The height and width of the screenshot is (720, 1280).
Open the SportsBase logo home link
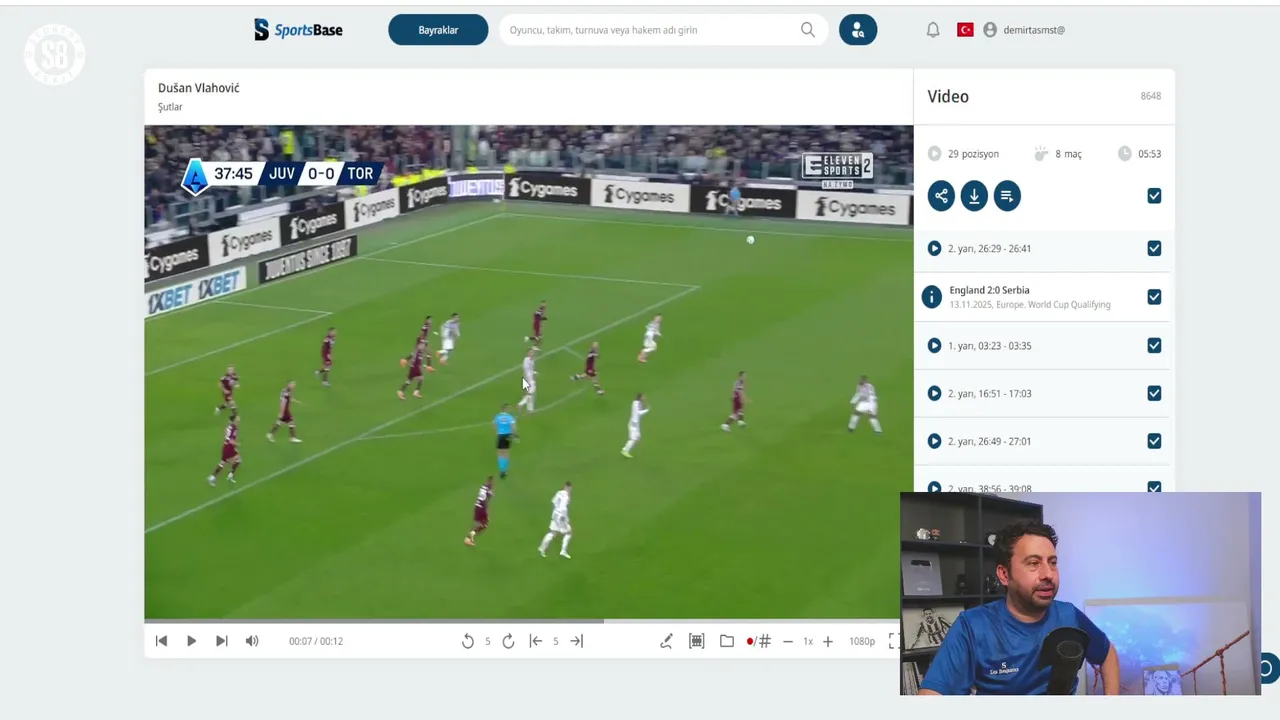click(298, 30)
